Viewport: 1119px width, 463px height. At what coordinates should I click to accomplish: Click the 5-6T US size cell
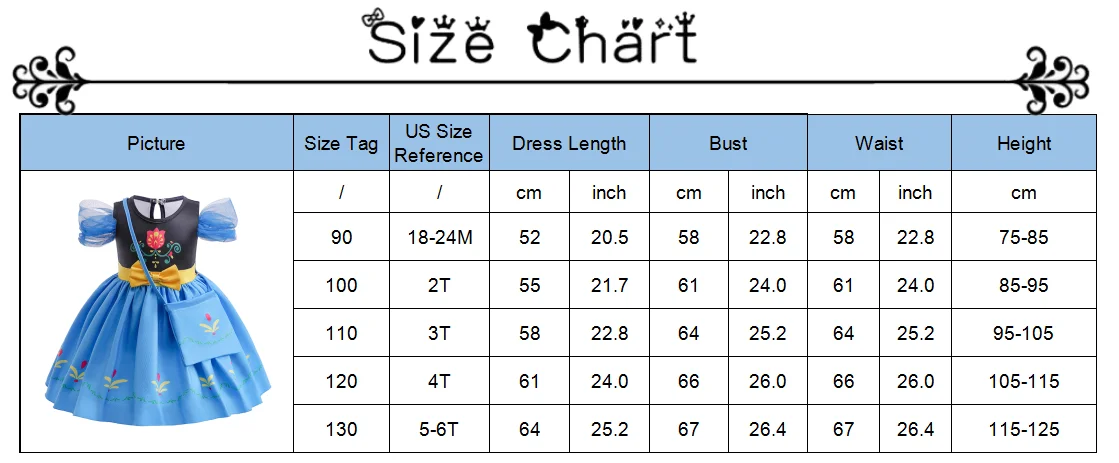[x=439, y=429]
